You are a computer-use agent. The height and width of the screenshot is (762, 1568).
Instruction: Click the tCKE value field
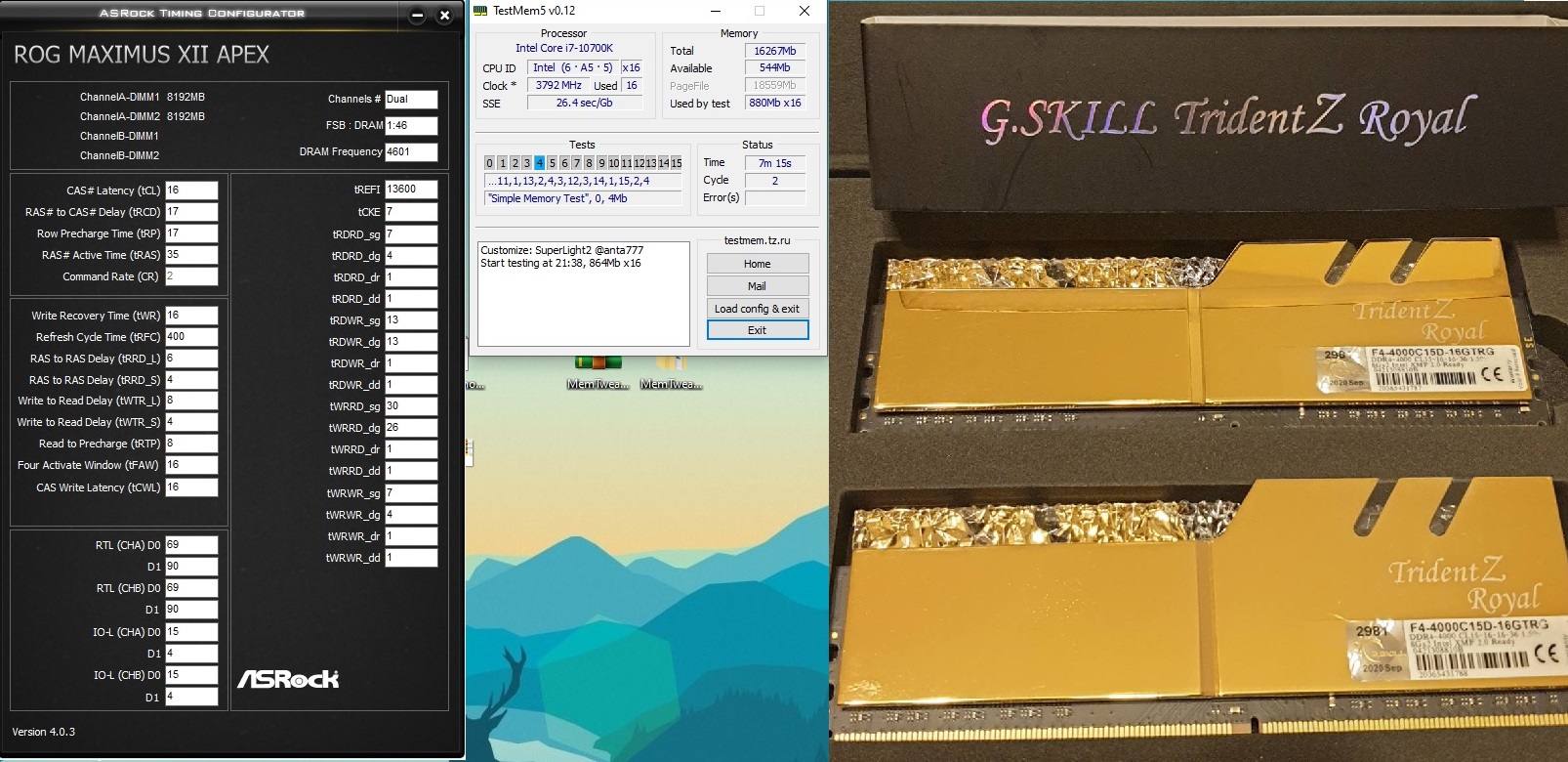pyautogui.click(x=411, y=212)
